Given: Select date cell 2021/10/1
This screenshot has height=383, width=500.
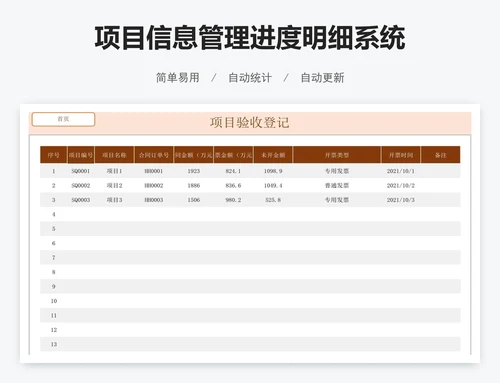Looking at the screenshot, I should [401, 171].
